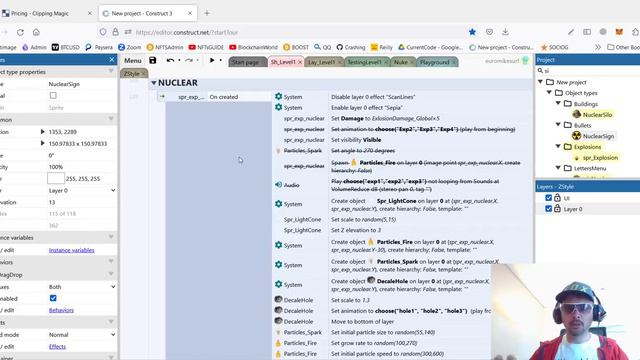Open the Blend mode Normal dropdown

[82, 335]
